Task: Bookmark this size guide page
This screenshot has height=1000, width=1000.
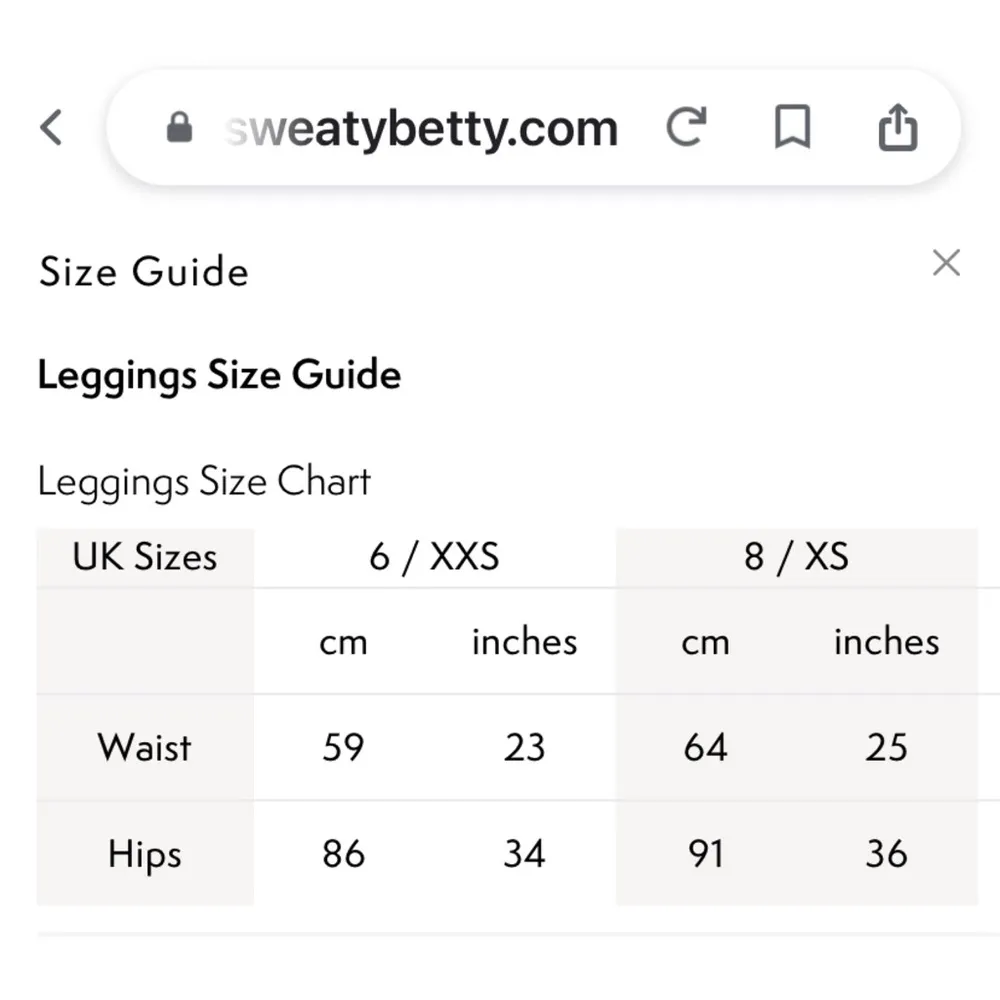Action: 791,128
